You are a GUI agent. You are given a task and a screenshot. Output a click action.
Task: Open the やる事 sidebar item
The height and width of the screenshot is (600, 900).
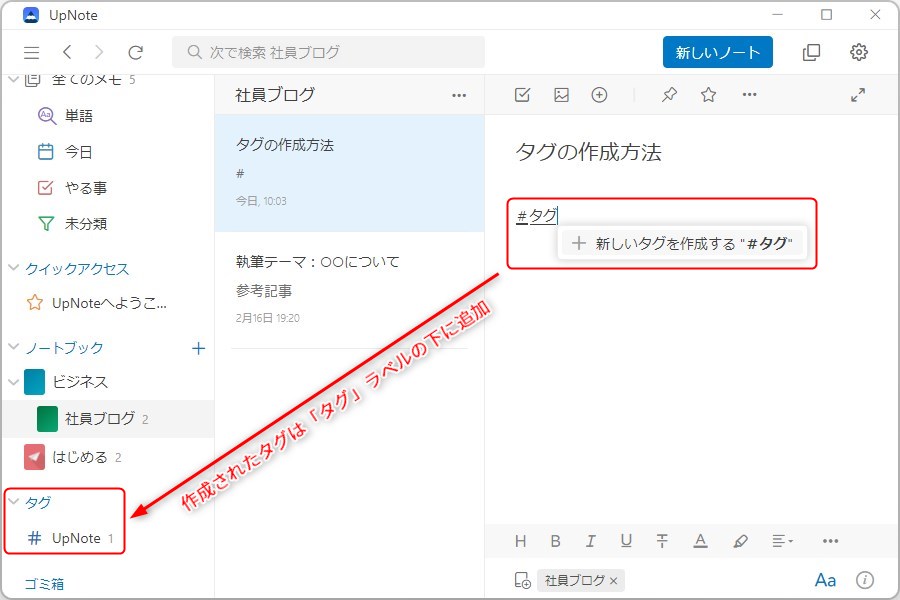pos(107,188)
